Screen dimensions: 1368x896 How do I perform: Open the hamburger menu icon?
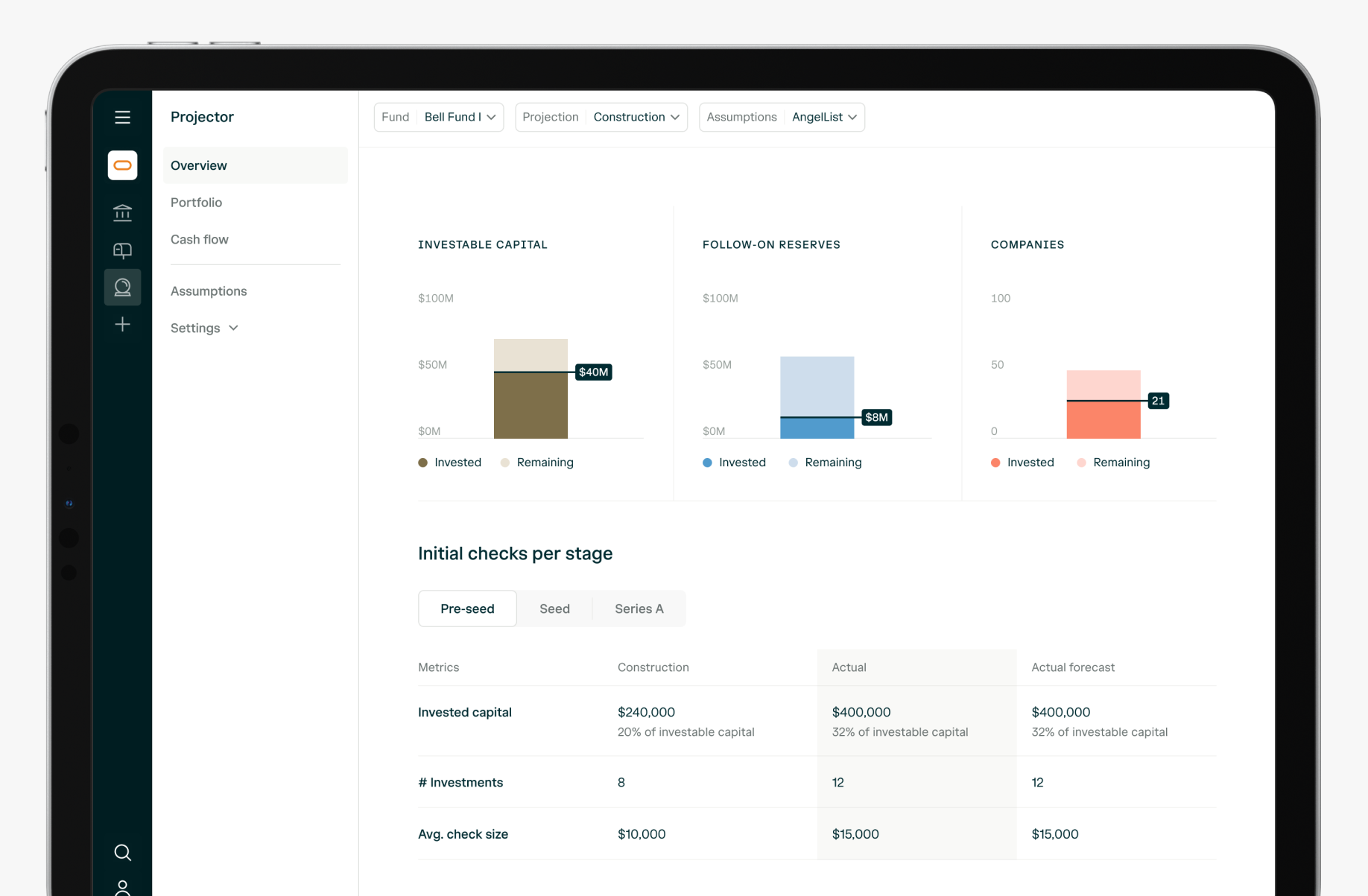coord(122,117)
